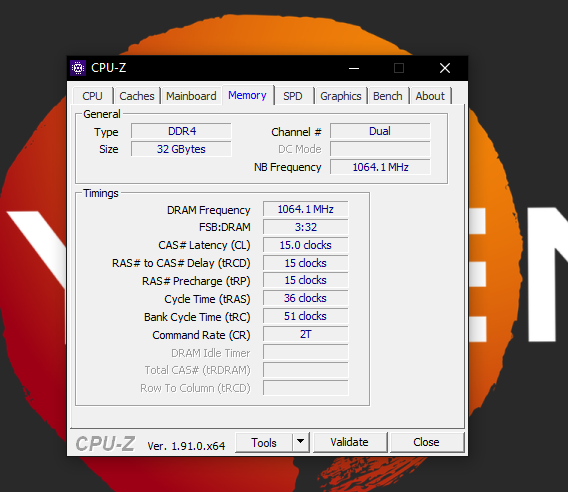This screenshot has height=492, width=568.
Task: Click the Bank Cycle Time value 51 clocks
Action: 305,316
